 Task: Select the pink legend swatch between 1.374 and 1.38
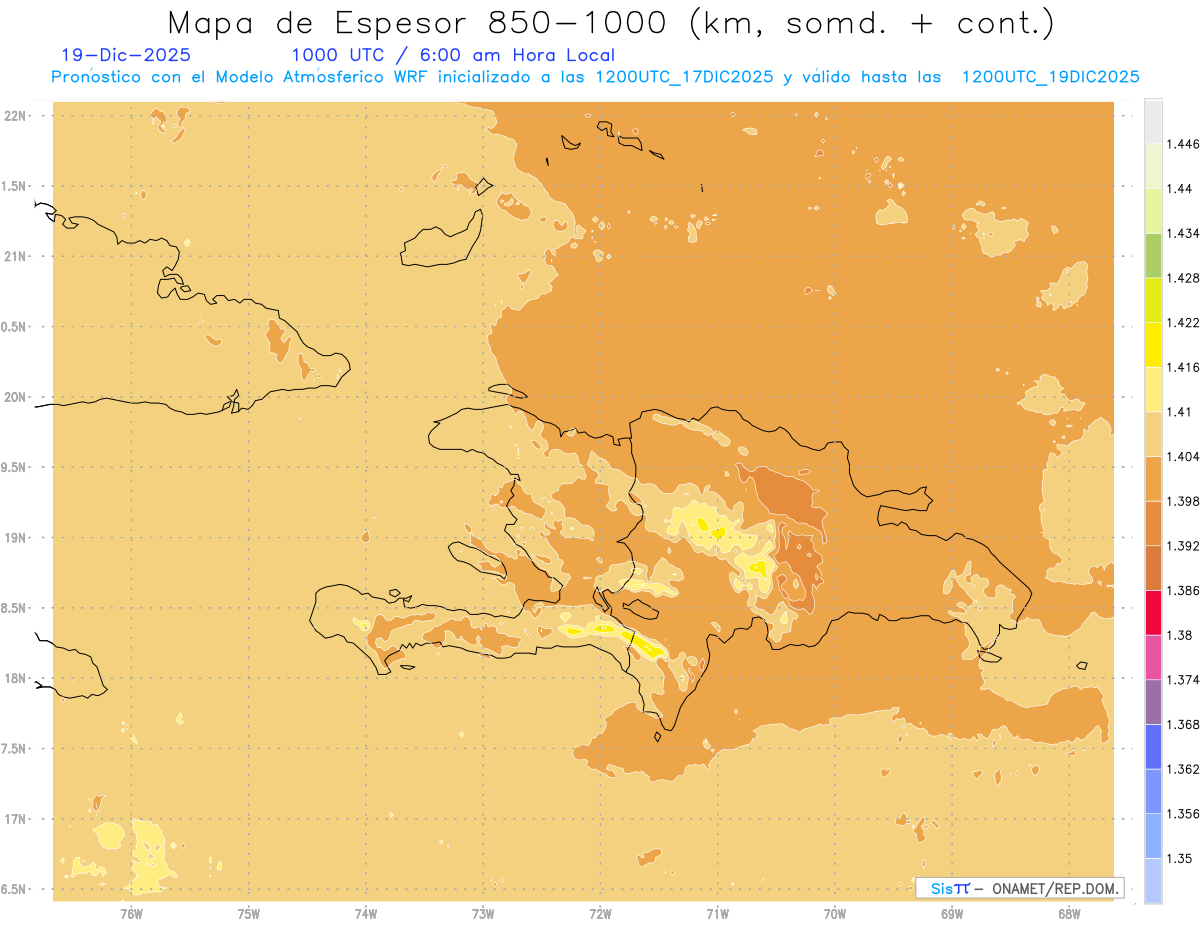[x=1153, y=657]
